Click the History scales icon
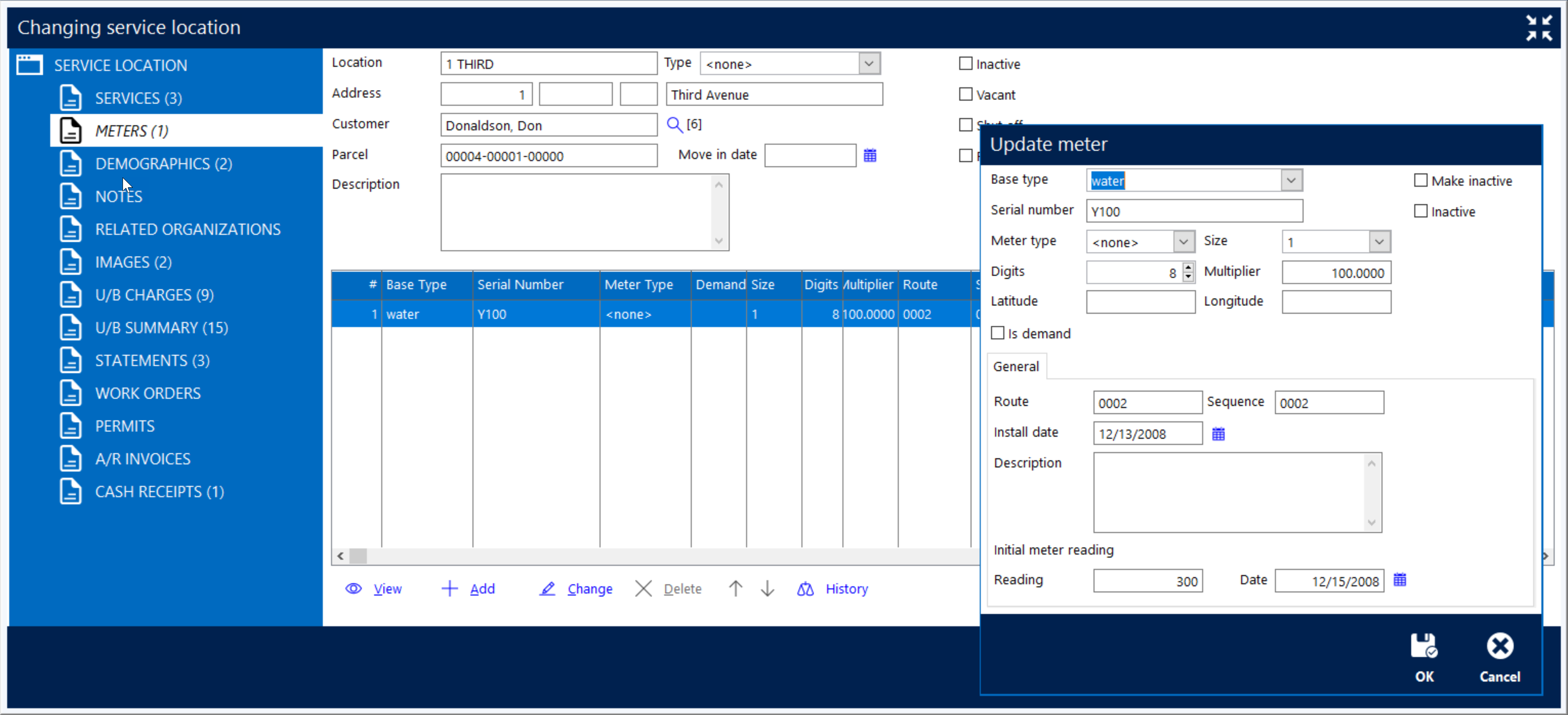This screenshot has width=1568, height=715. [805, 588]
